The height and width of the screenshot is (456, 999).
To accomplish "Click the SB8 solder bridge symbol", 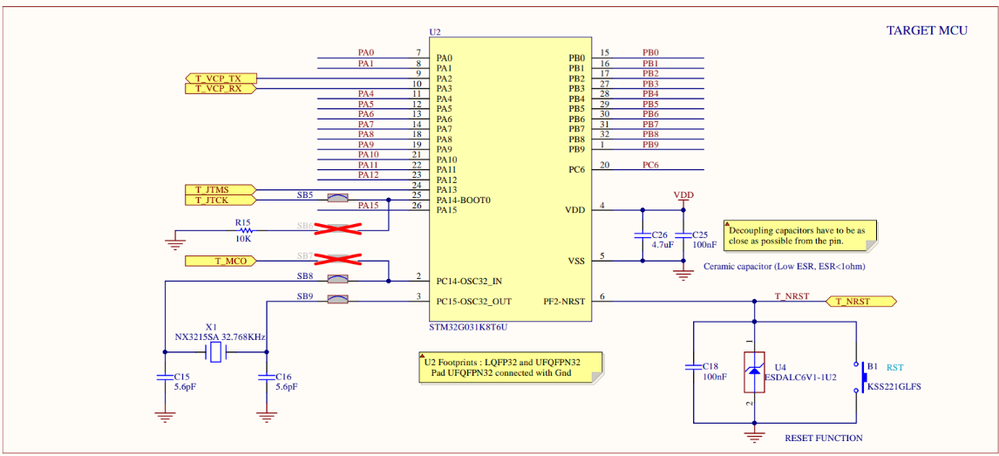I will [x=337, y=279].
